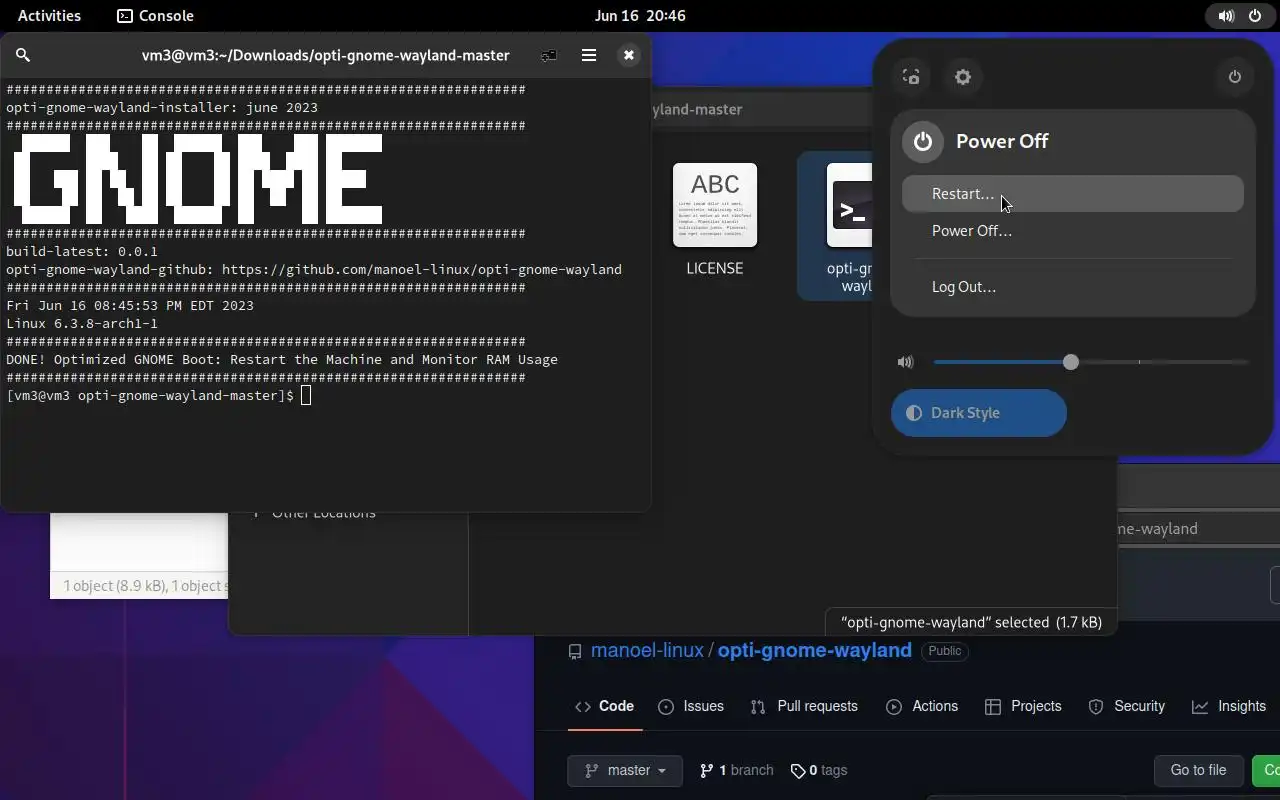Image resolution: width=1280 pixels, height=800 pixels.
Task: Select Restart… in the power menu
Action: click(1073, 194)
